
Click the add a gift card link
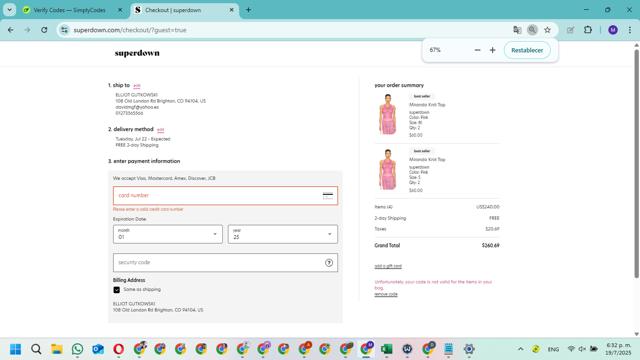click(388, 266)
